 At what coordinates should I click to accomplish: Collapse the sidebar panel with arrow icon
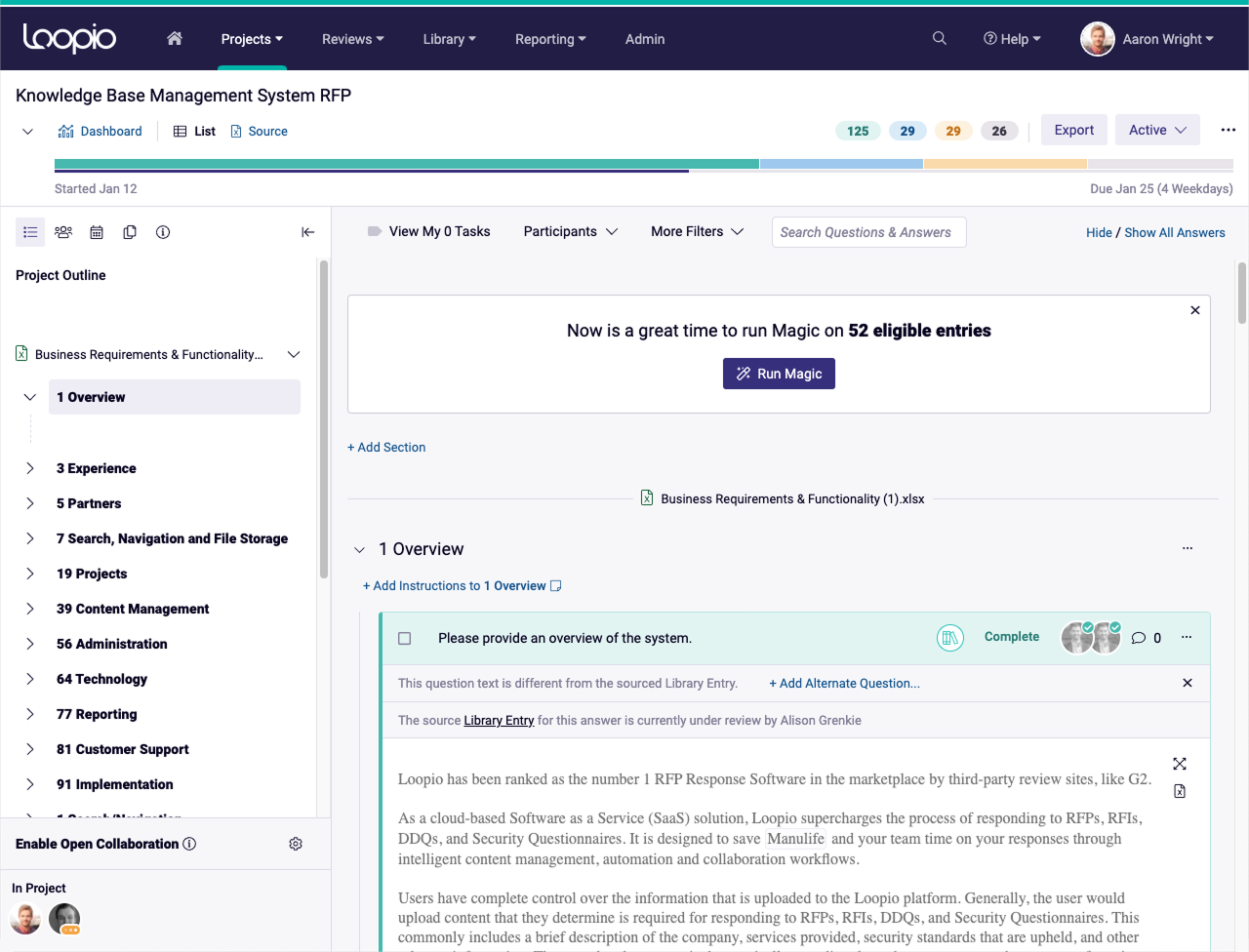[x=307, y=232]
